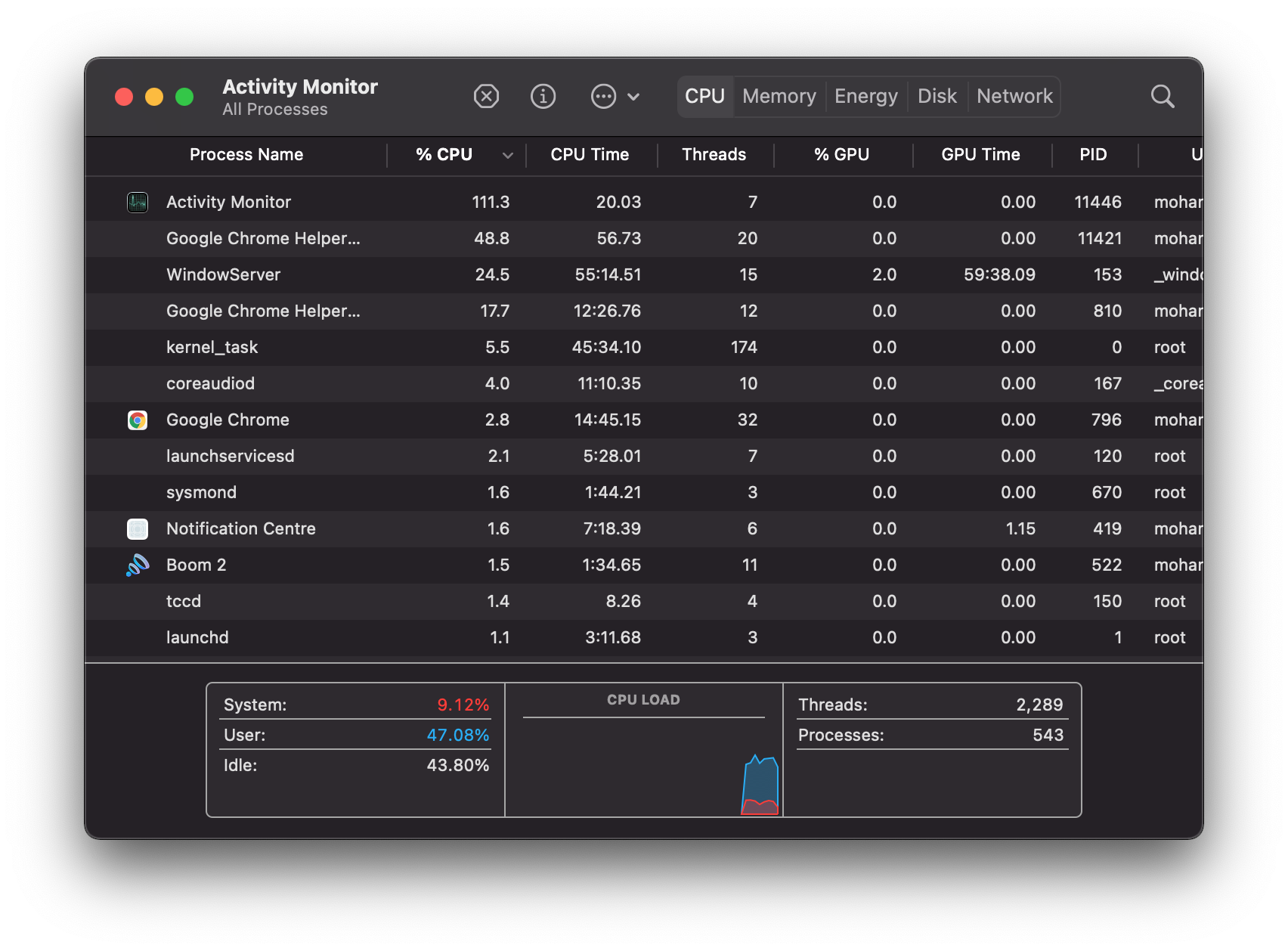Click the User 47.08% value
The height and width of the screenshot is (951, 1288).
point(458,736)
